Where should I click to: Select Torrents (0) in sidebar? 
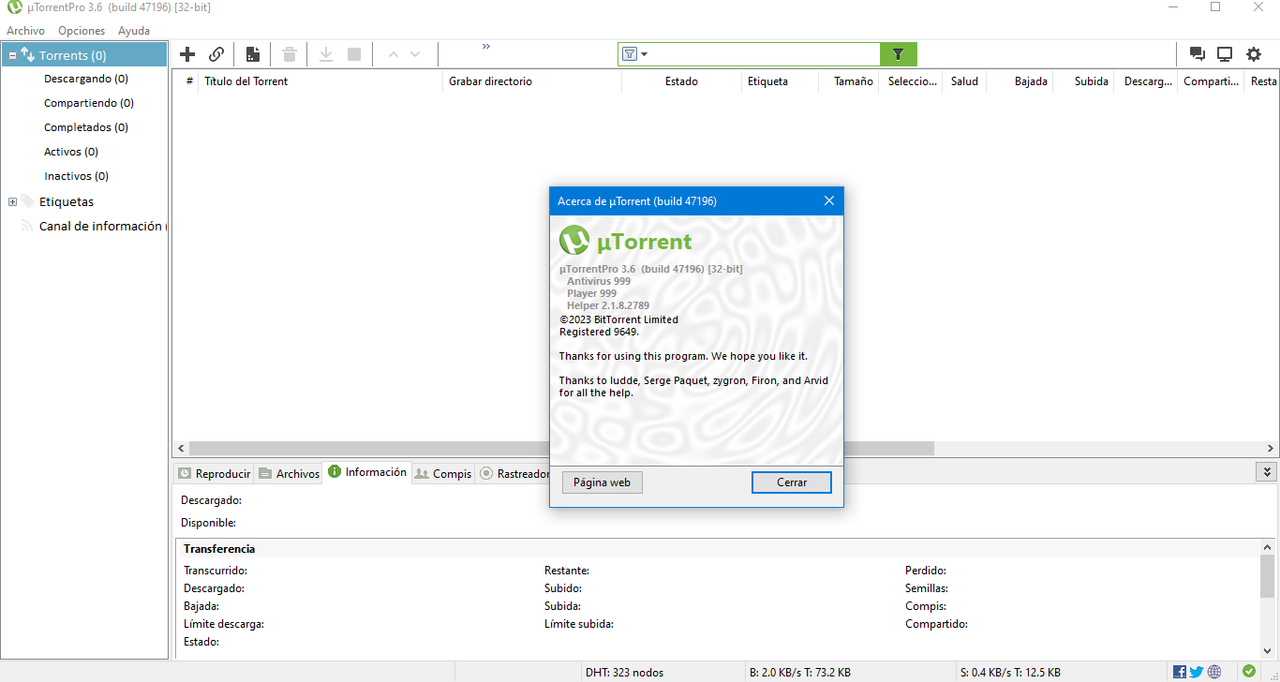(x=84, y=55)
